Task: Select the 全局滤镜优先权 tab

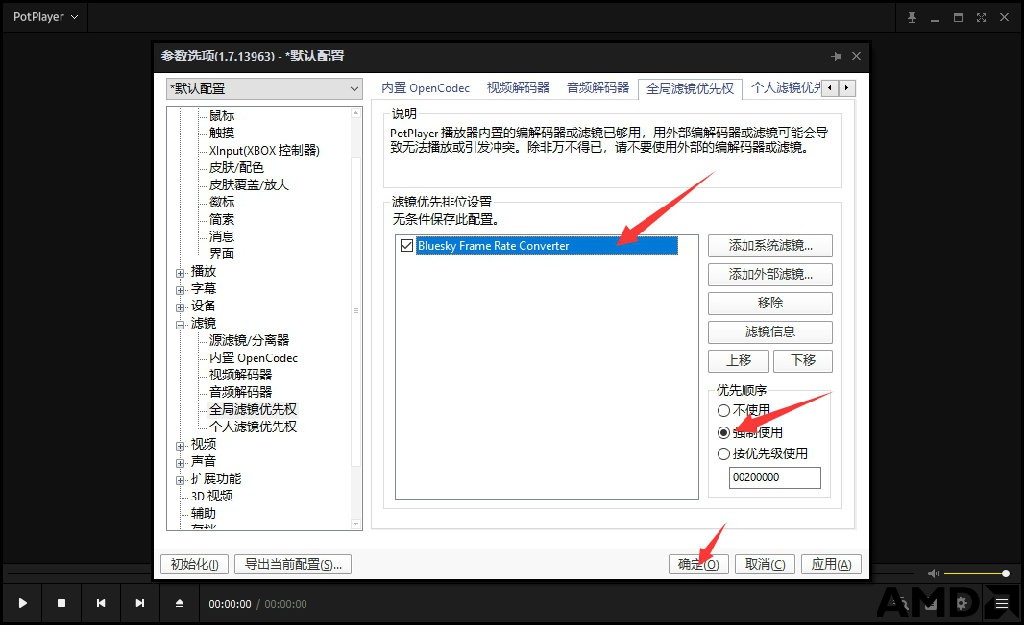Action: coord(690,88)
